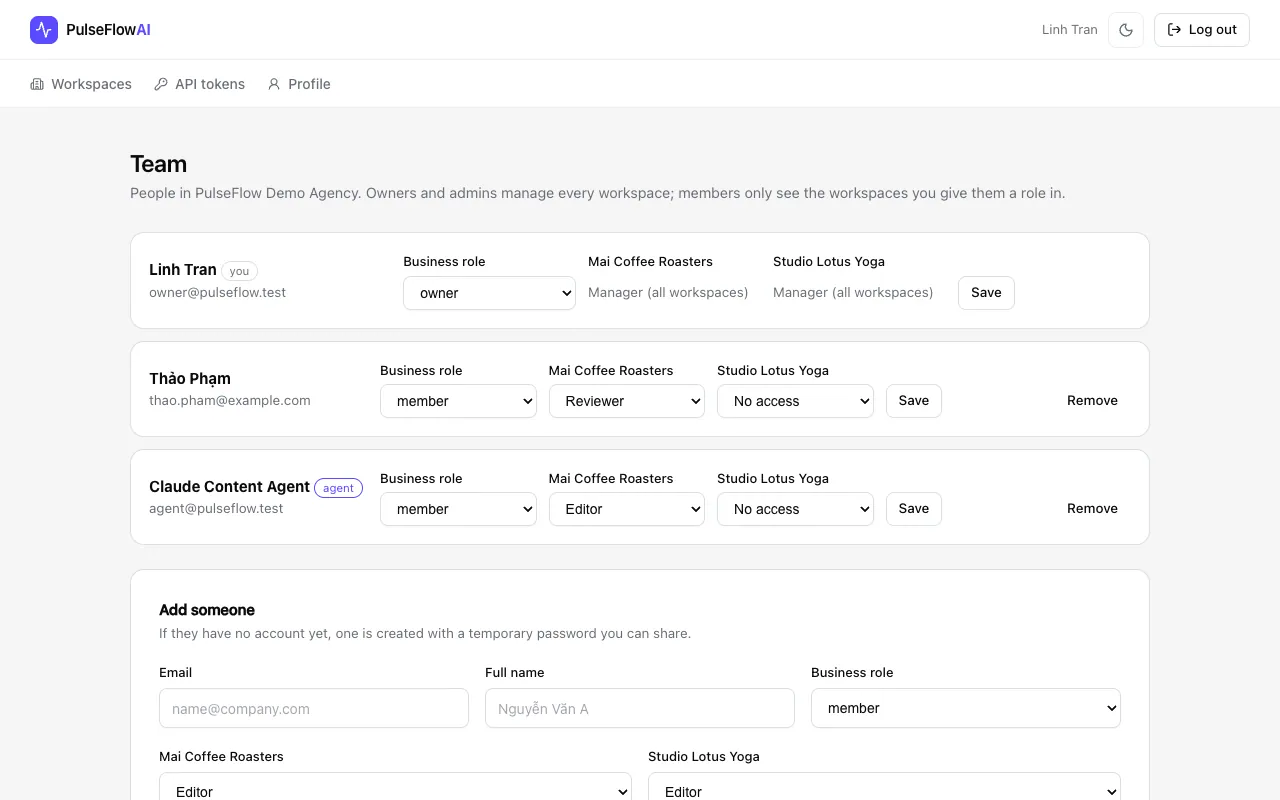
Task: Remove Thảo Phạm from the team
Action: (1092, 401)
